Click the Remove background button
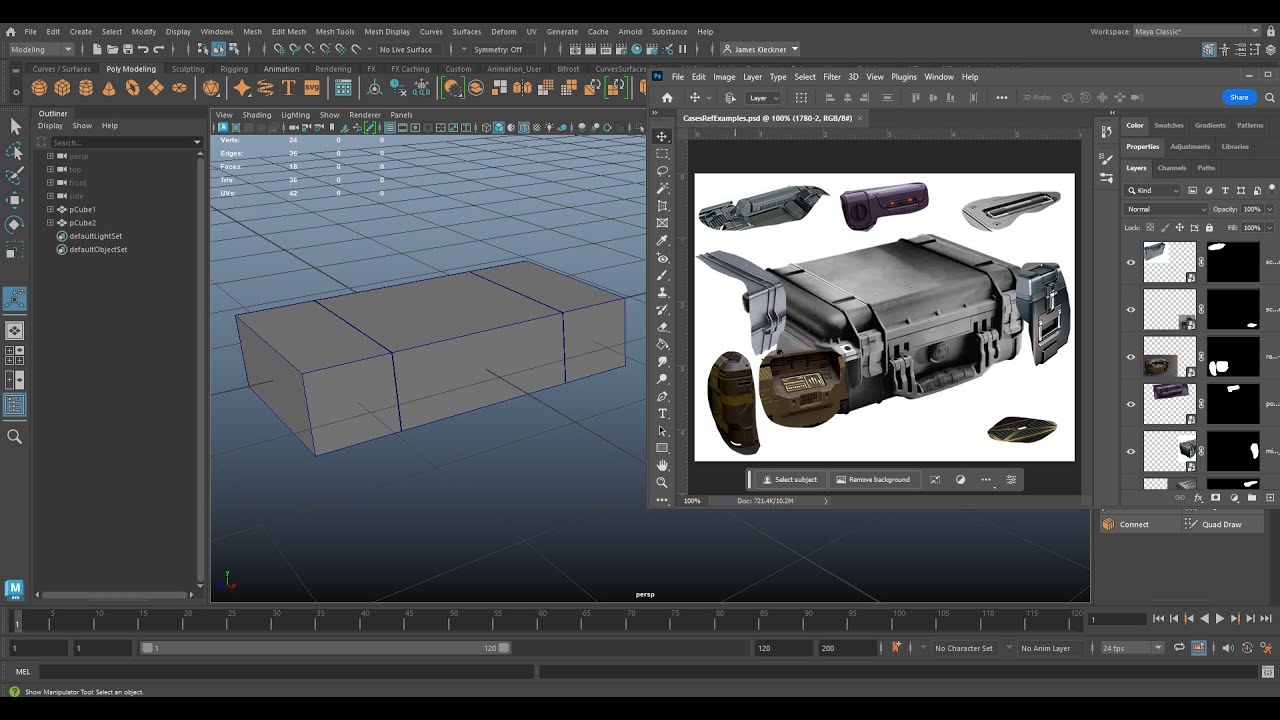Screen dimensions: 1280x720 click(873, 480)
